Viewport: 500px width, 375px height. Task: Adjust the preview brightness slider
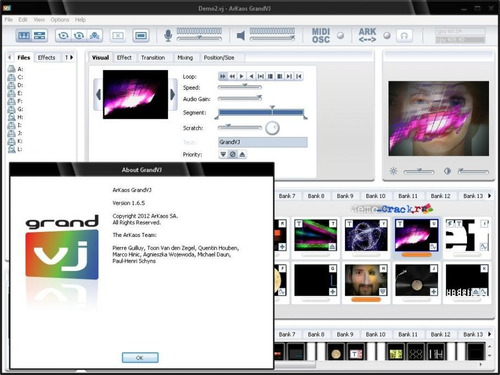[x=419, y=172]
